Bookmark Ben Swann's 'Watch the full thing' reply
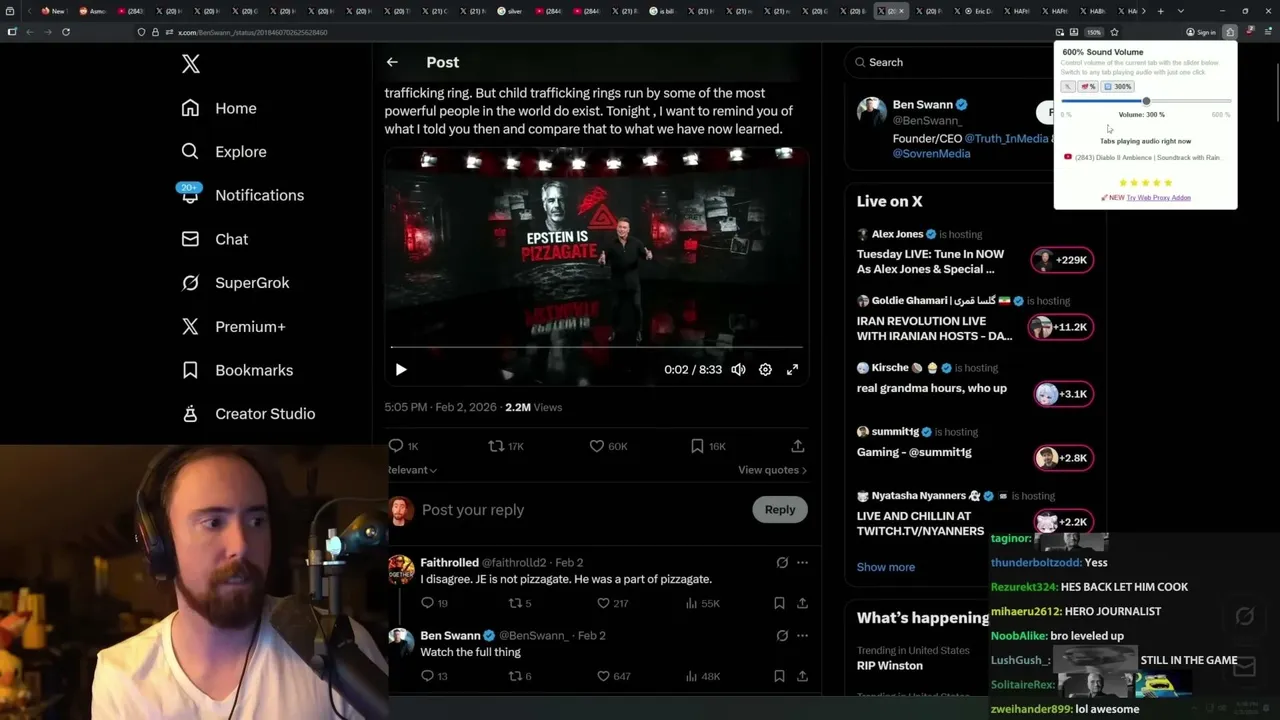Viewport: 1280px width, 720px height. (779, 676)
